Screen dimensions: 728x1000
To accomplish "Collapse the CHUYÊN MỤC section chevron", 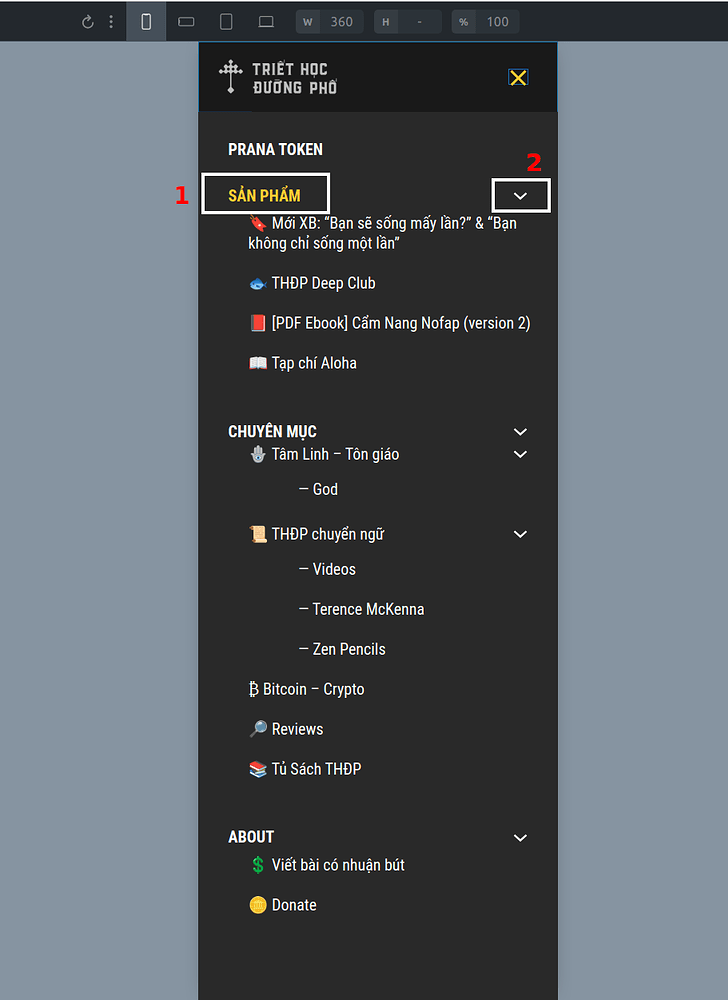I will pyautogui.click(x=520, y=431).
